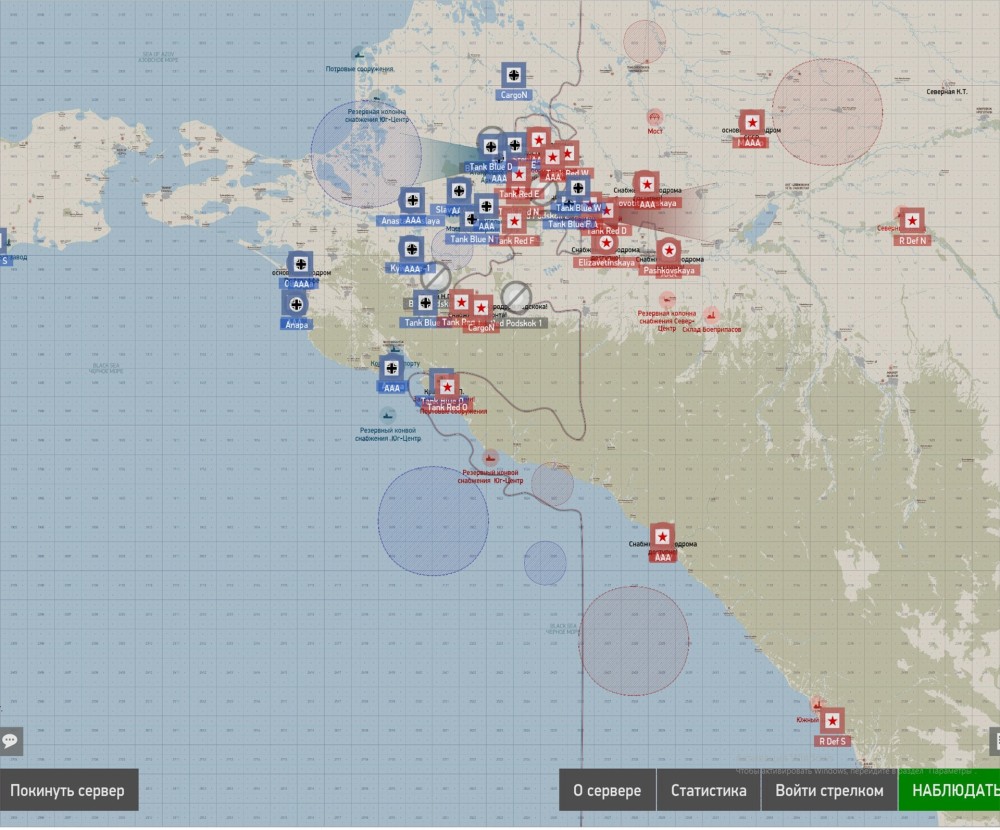The height and width of the screenshot is (830, 1000).
Task: Click the red Склад боеприпасов depot icon
Action: tap(711, 315)
